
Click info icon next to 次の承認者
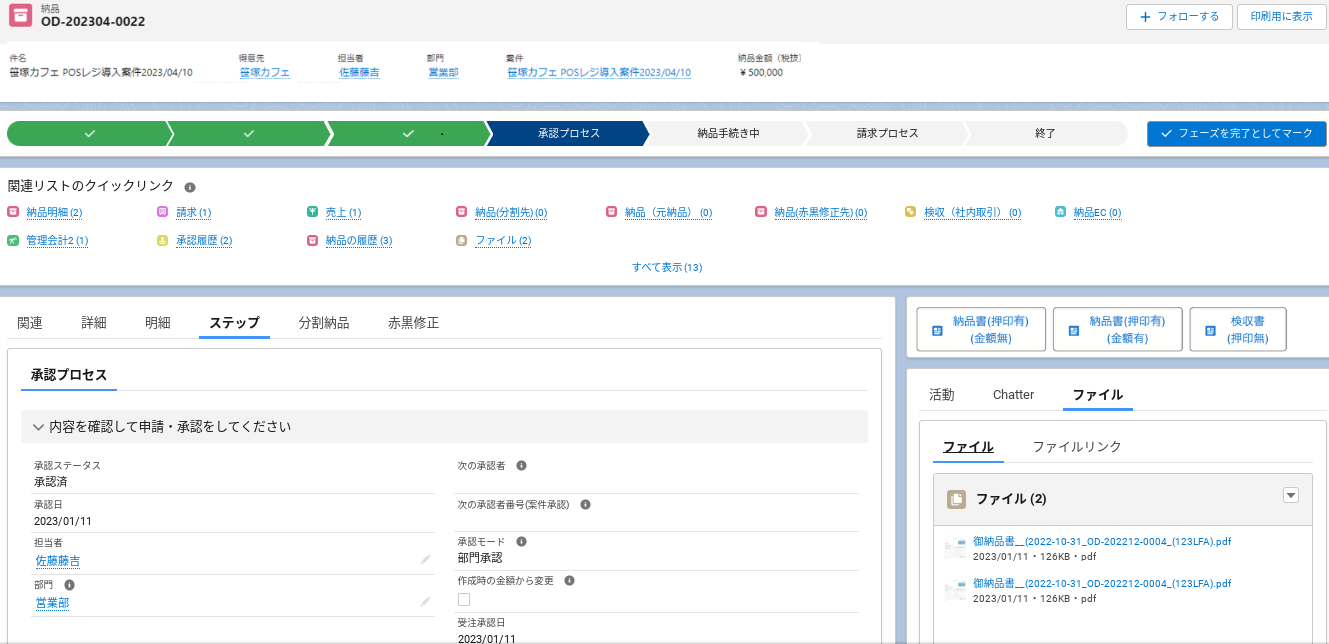point(521,466)
